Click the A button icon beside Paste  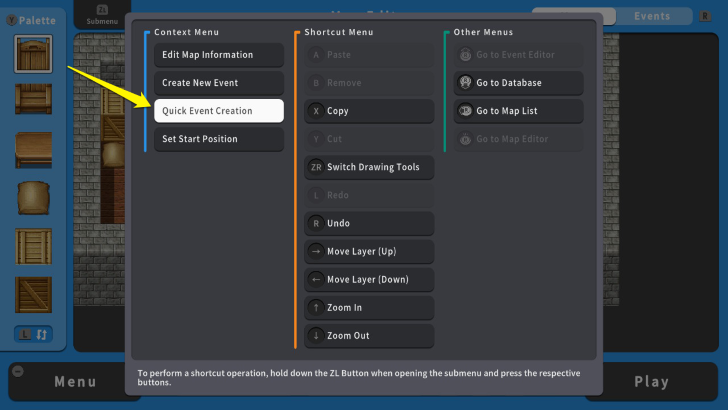click(x=316, y=55)
